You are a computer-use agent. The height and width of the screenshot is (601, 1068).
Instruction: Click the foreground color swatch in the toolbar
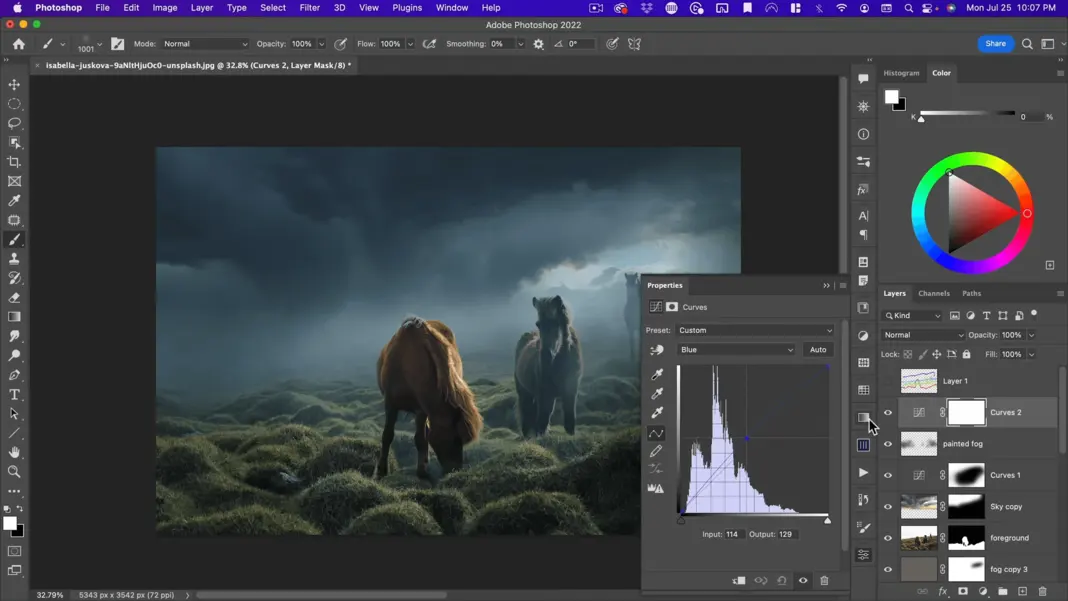click(9, 524)
